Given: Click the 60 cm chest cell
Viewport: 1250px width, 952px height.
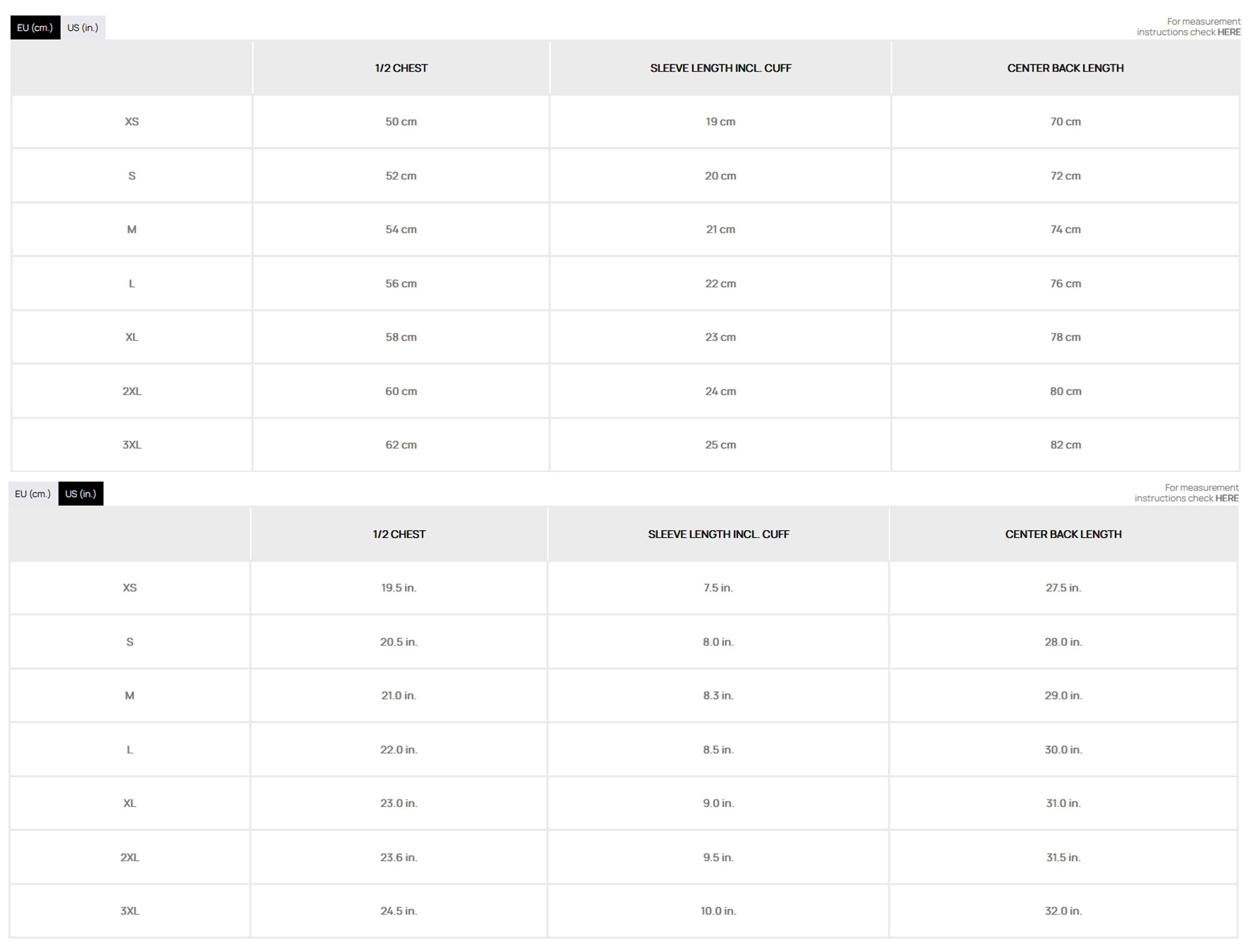Looking at the screenshot, I should [401, 391].
